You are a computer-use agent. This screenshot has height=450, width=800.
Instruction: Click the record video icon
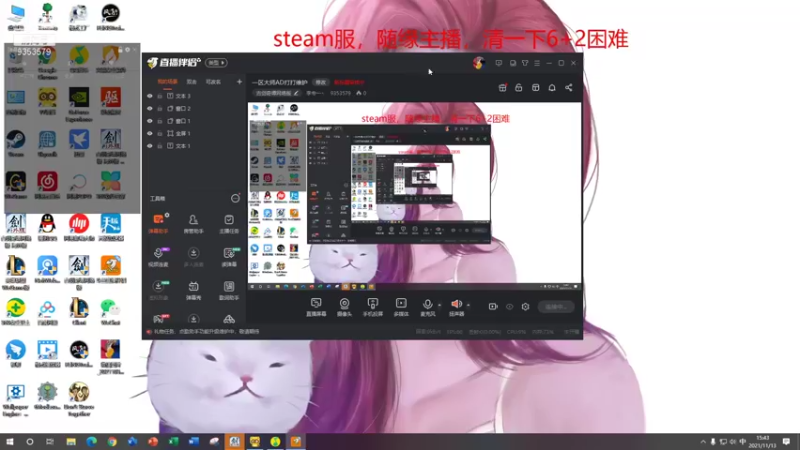[x=493, y=307]
